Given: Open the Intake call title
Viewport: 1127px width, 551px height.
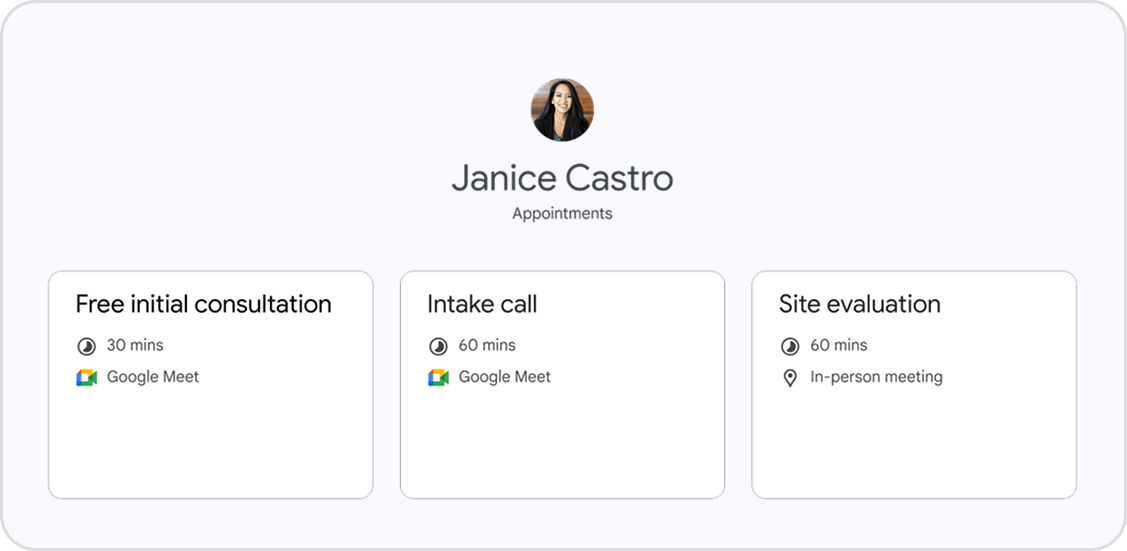Looking at the screenshot, I should 482,304.
